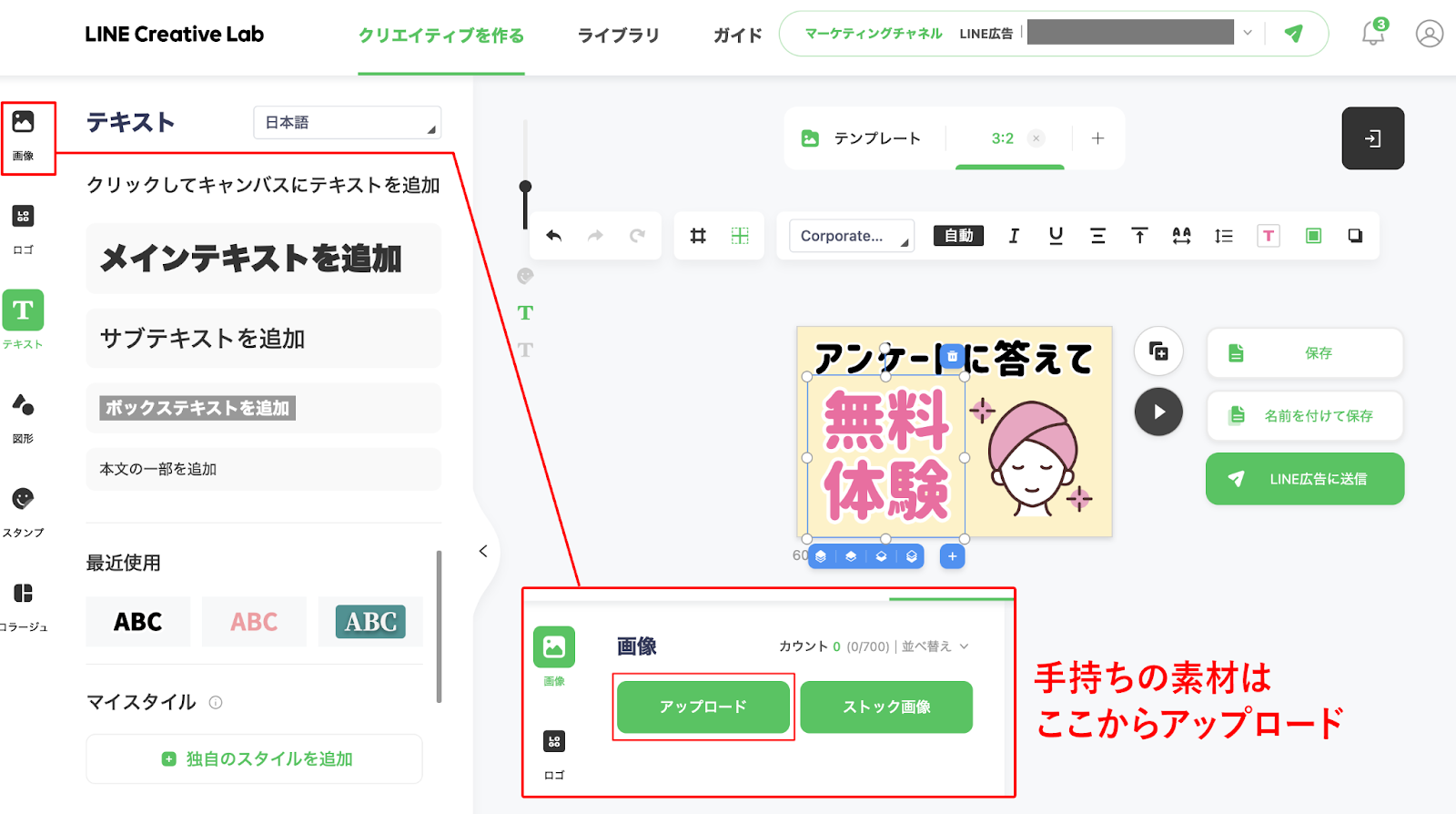
Task: Play the canvas animation preview
Action: (x=1158, y=412)
